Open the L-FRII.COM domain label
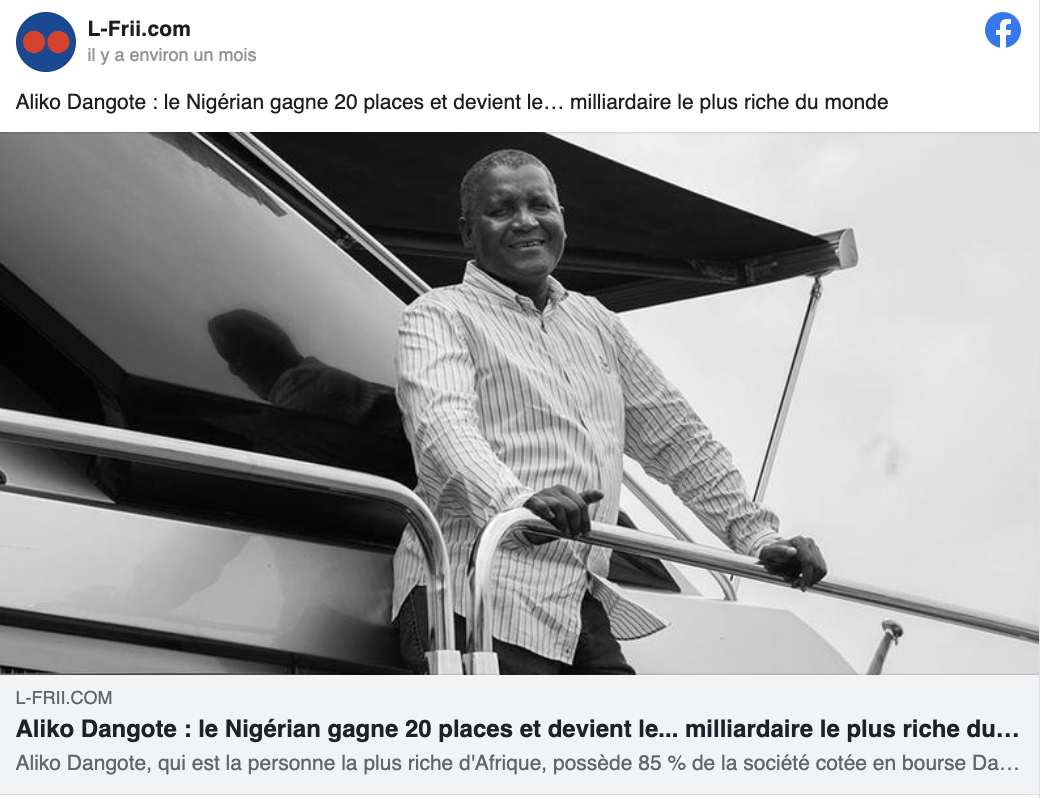The height and width of the screenshot is (798, 1052). (64, 698)
